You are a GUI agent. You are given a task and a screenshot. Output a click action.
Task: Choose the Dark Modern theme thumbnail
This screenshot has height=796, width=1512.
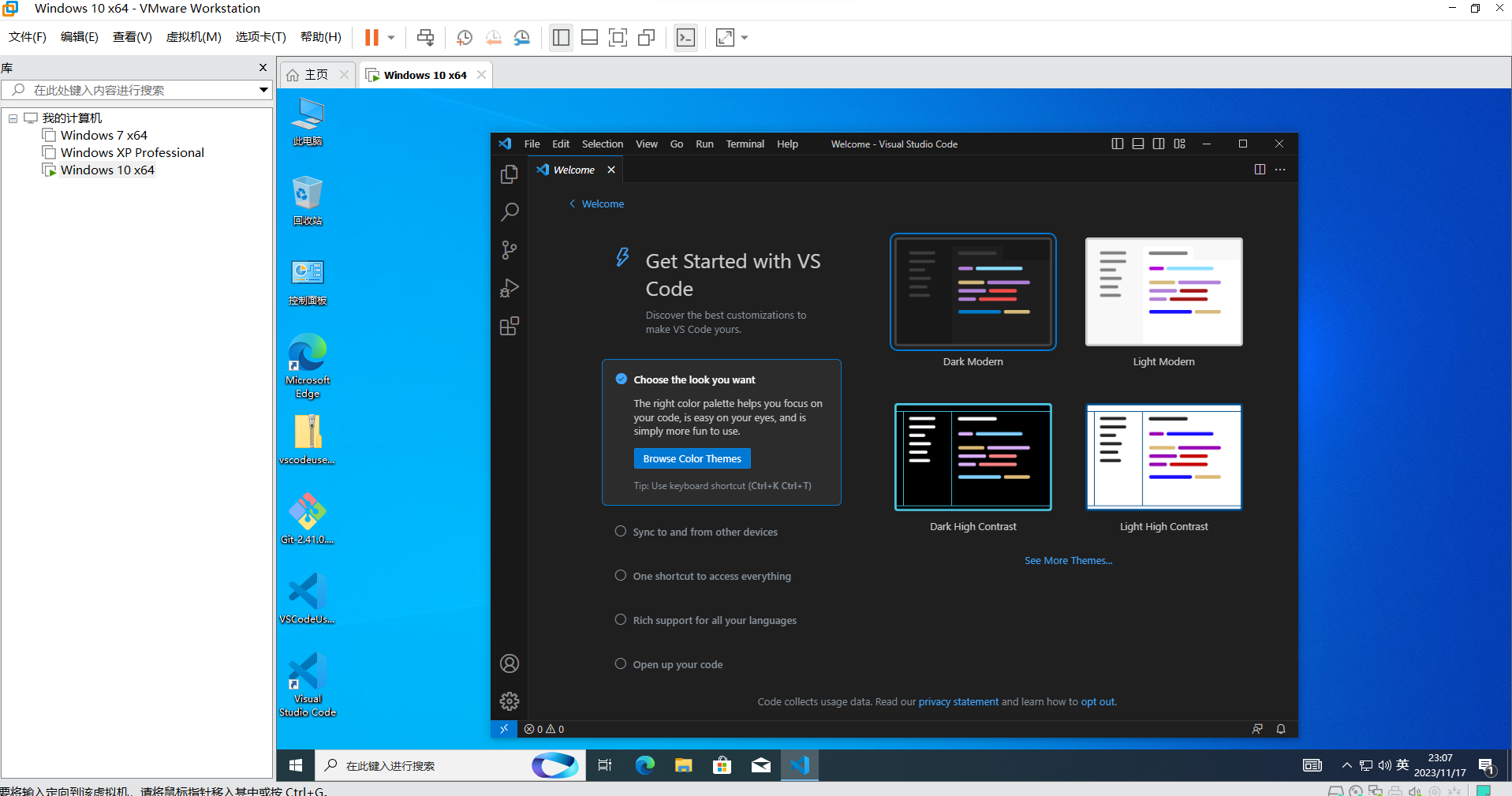click(x=973, y=292)
